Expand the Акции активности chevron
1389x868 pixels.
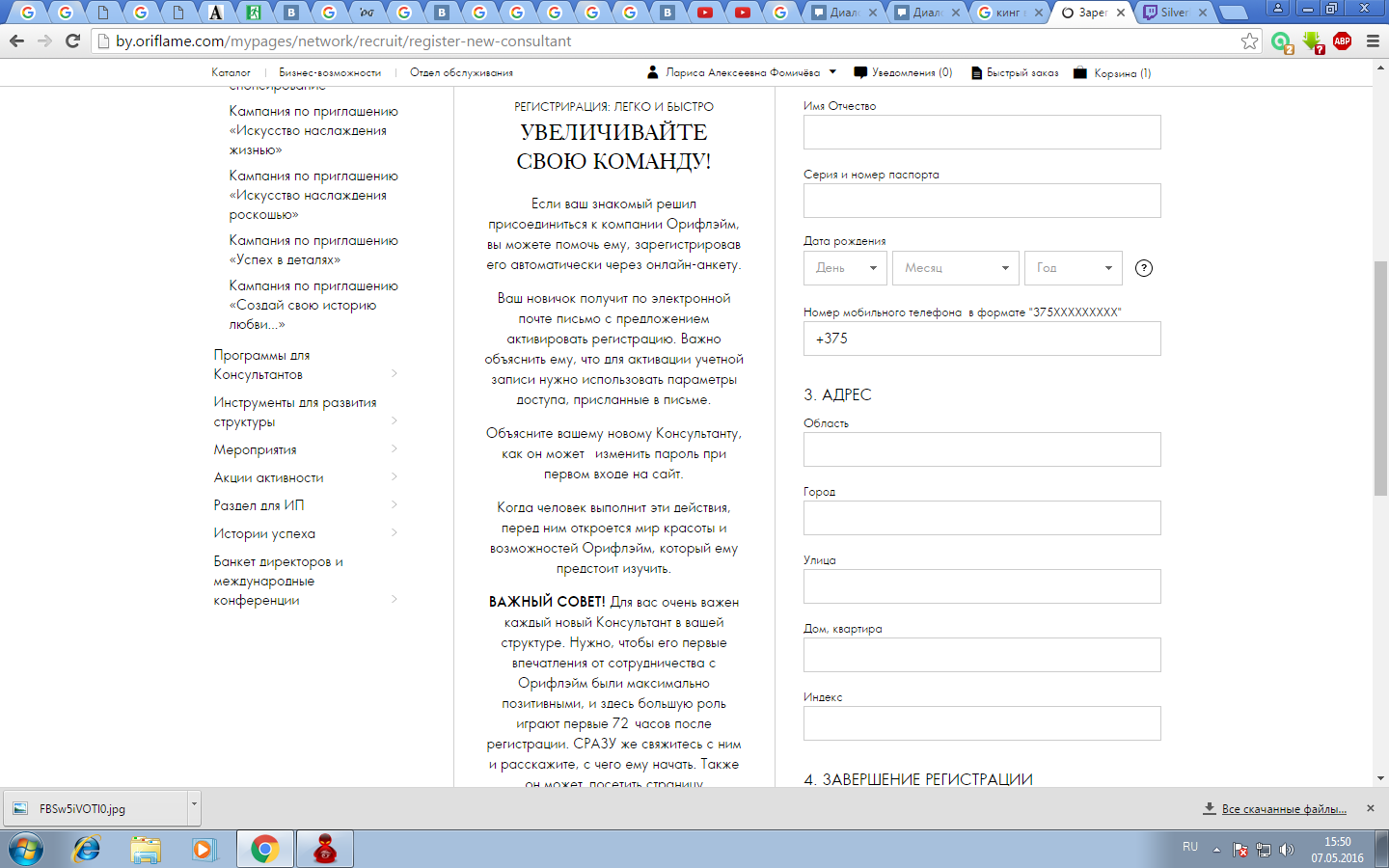pyautogui.click(x=395, y=476)
